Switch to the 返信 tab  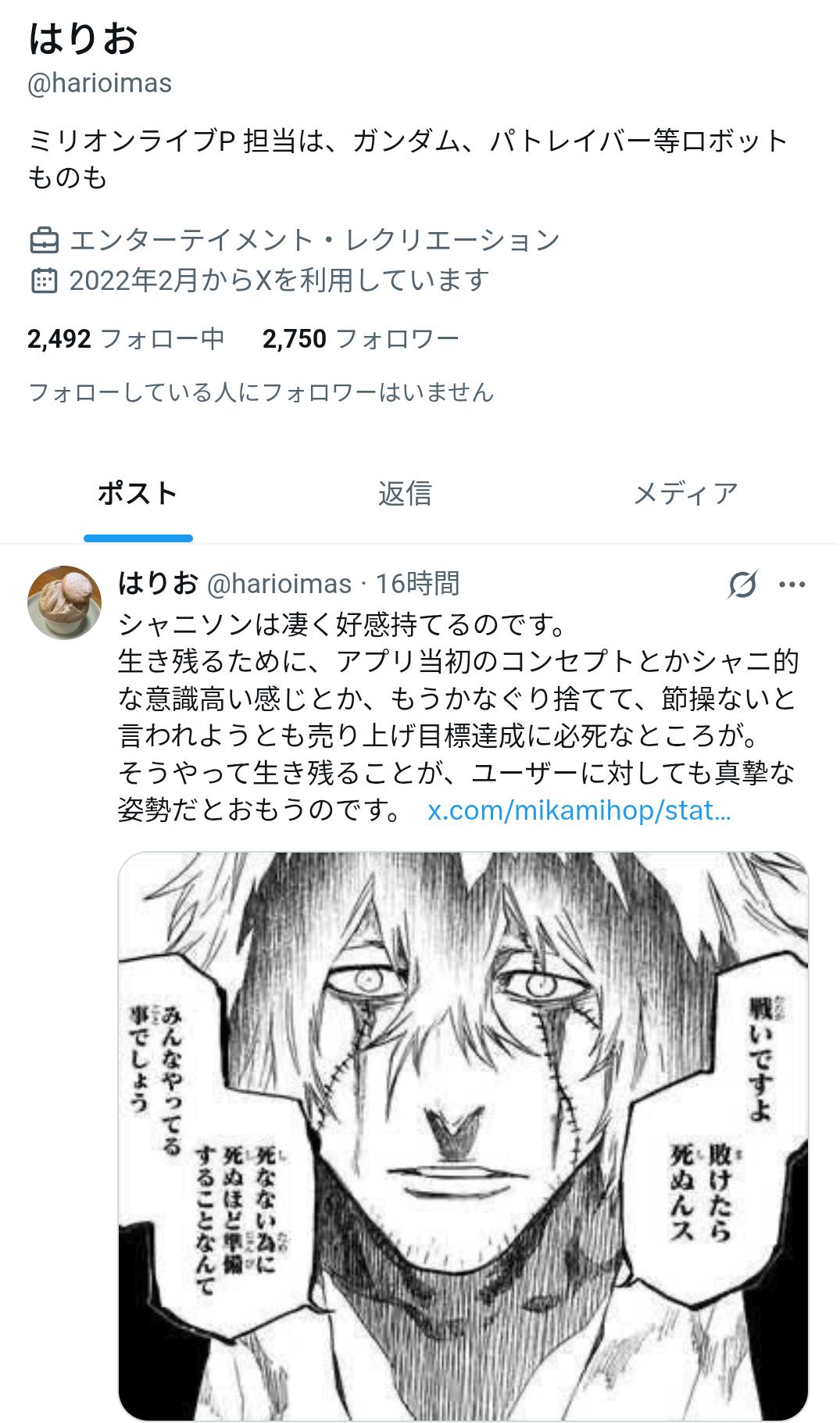(405, 494)
